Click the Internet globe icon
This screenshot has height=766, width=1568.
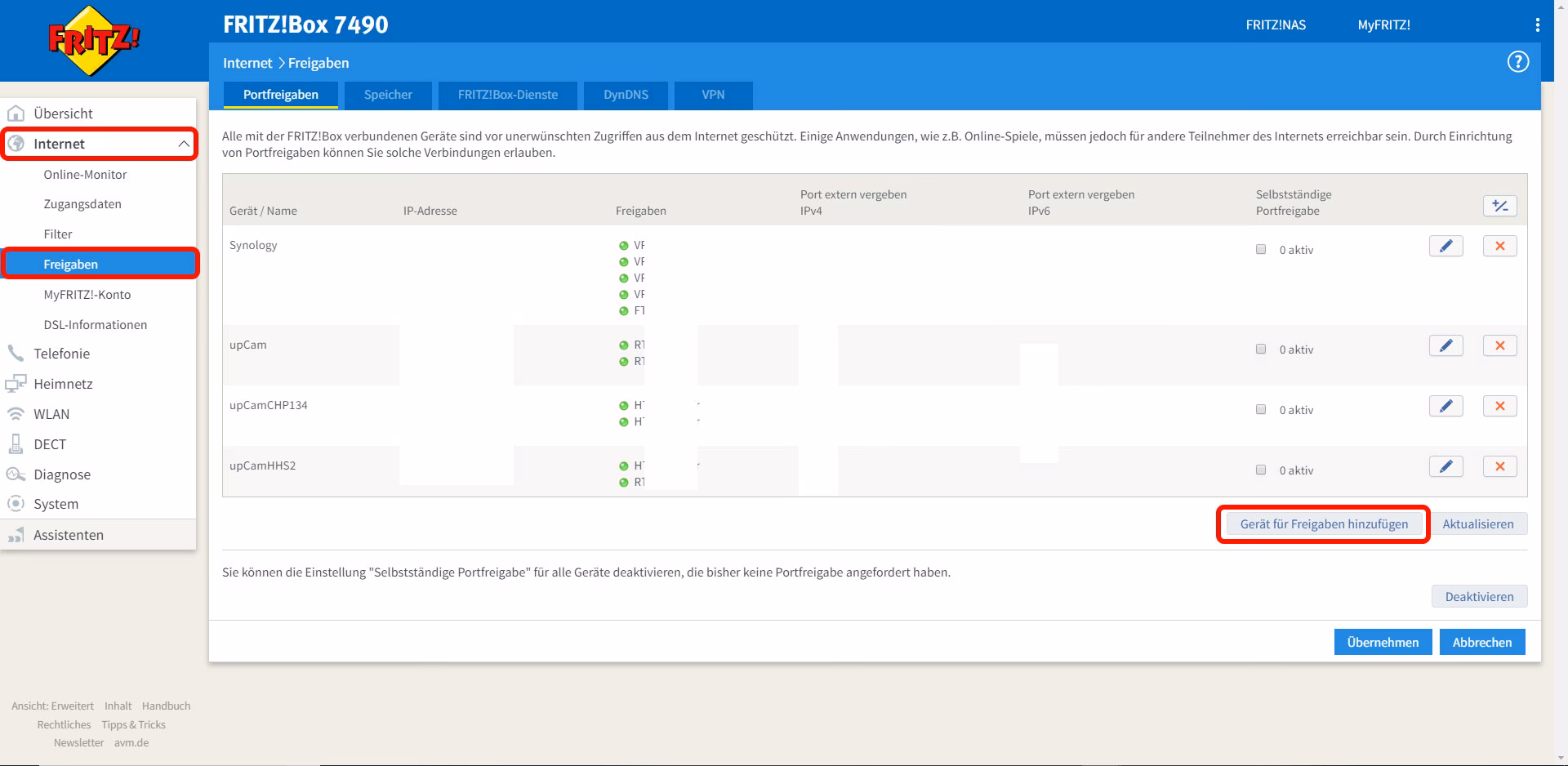(x=16, y=144)
